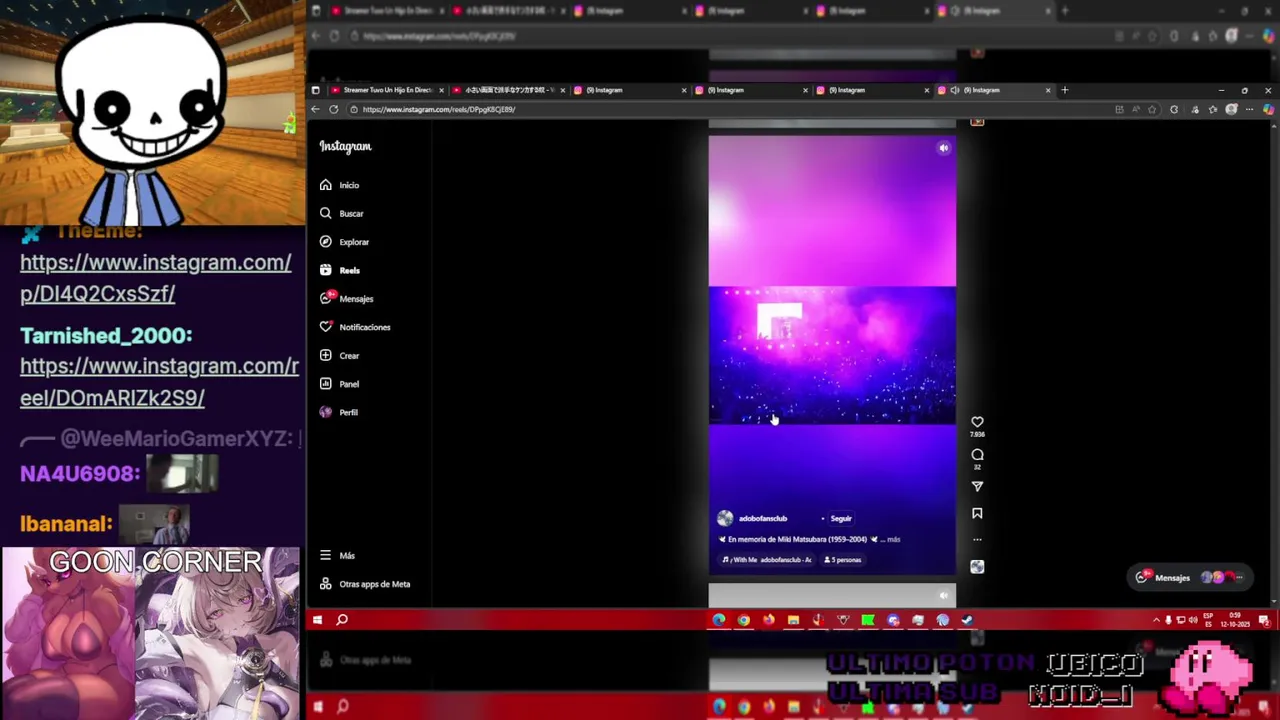
Task: Switch ESP keyboard language indicator
Action: pos(1208,620)
